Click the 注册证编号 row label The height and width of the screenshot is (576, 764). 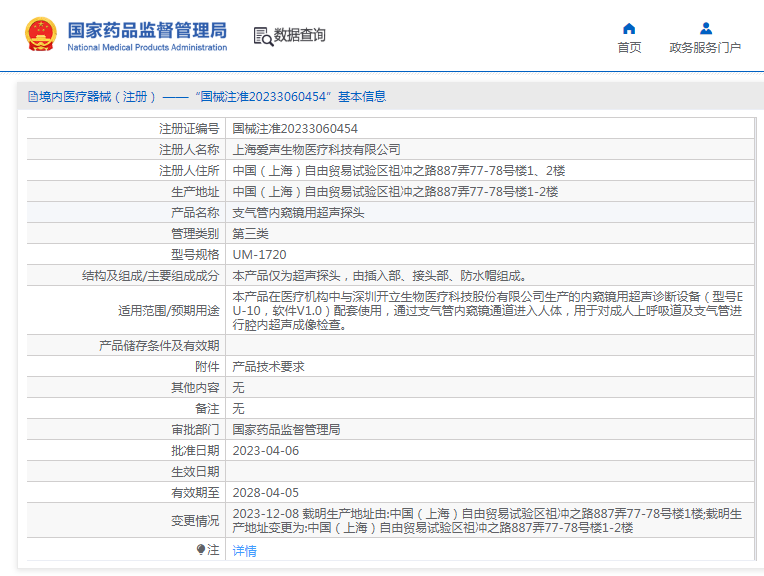point(189,129)
